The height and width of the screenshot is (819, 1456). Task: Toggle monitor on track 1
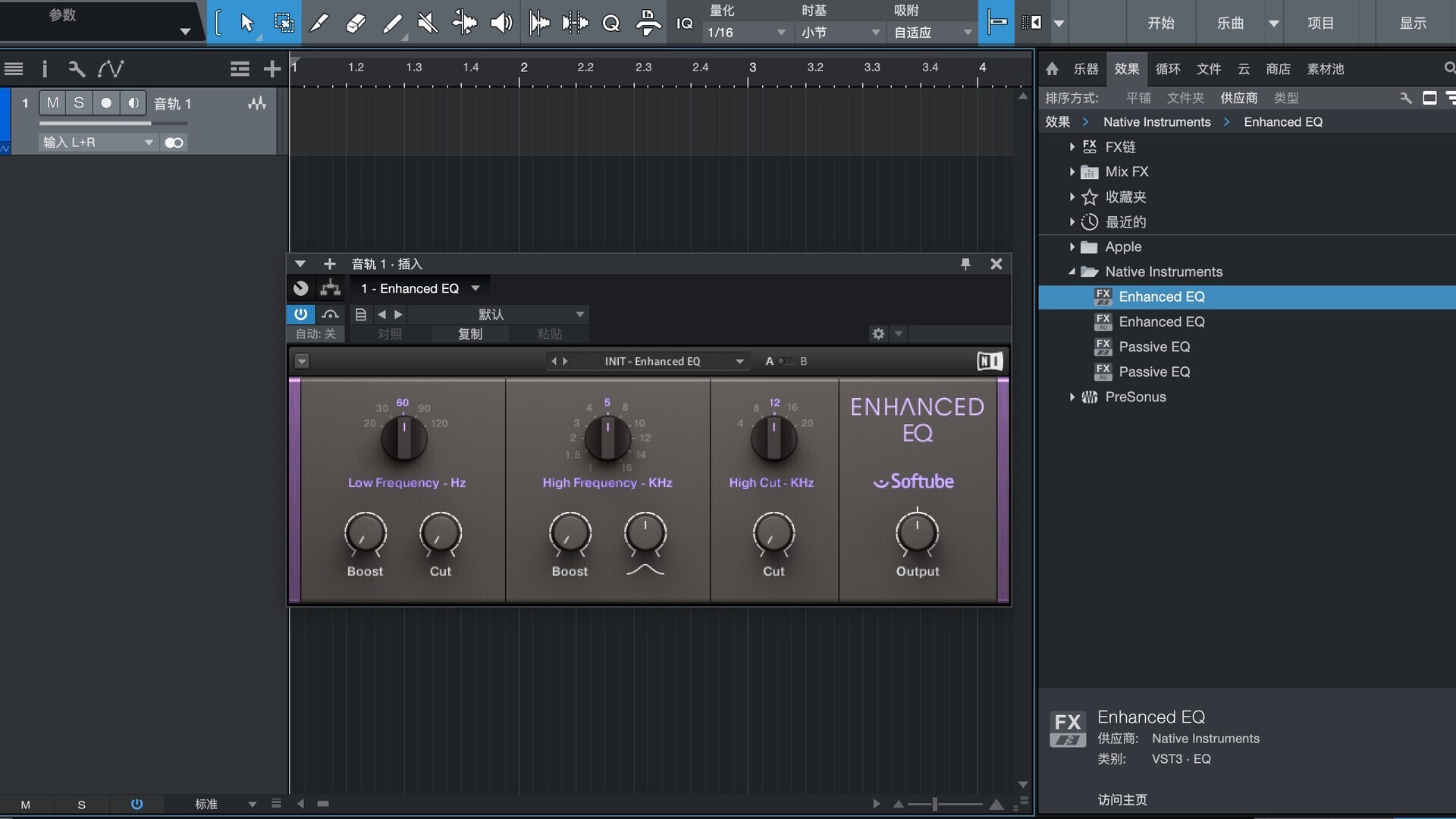tap(133, 102)
